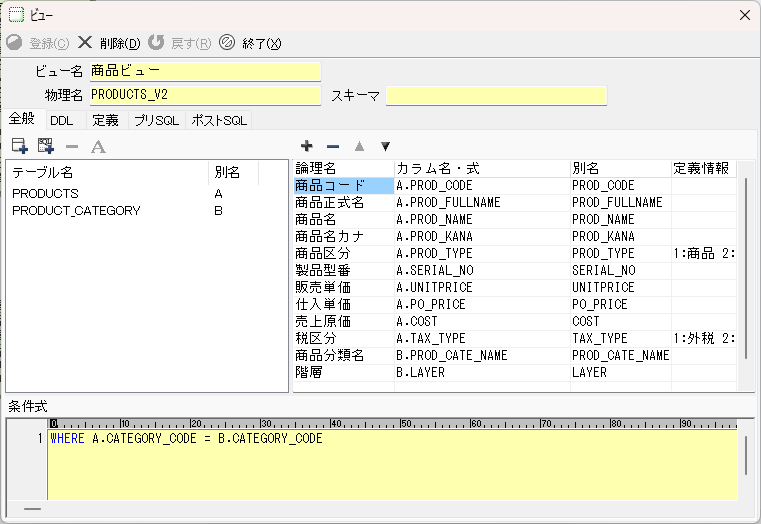The width and height of the screenshot is (761, 524).
Task: Move column up with triangle icon
Action: 359,146
